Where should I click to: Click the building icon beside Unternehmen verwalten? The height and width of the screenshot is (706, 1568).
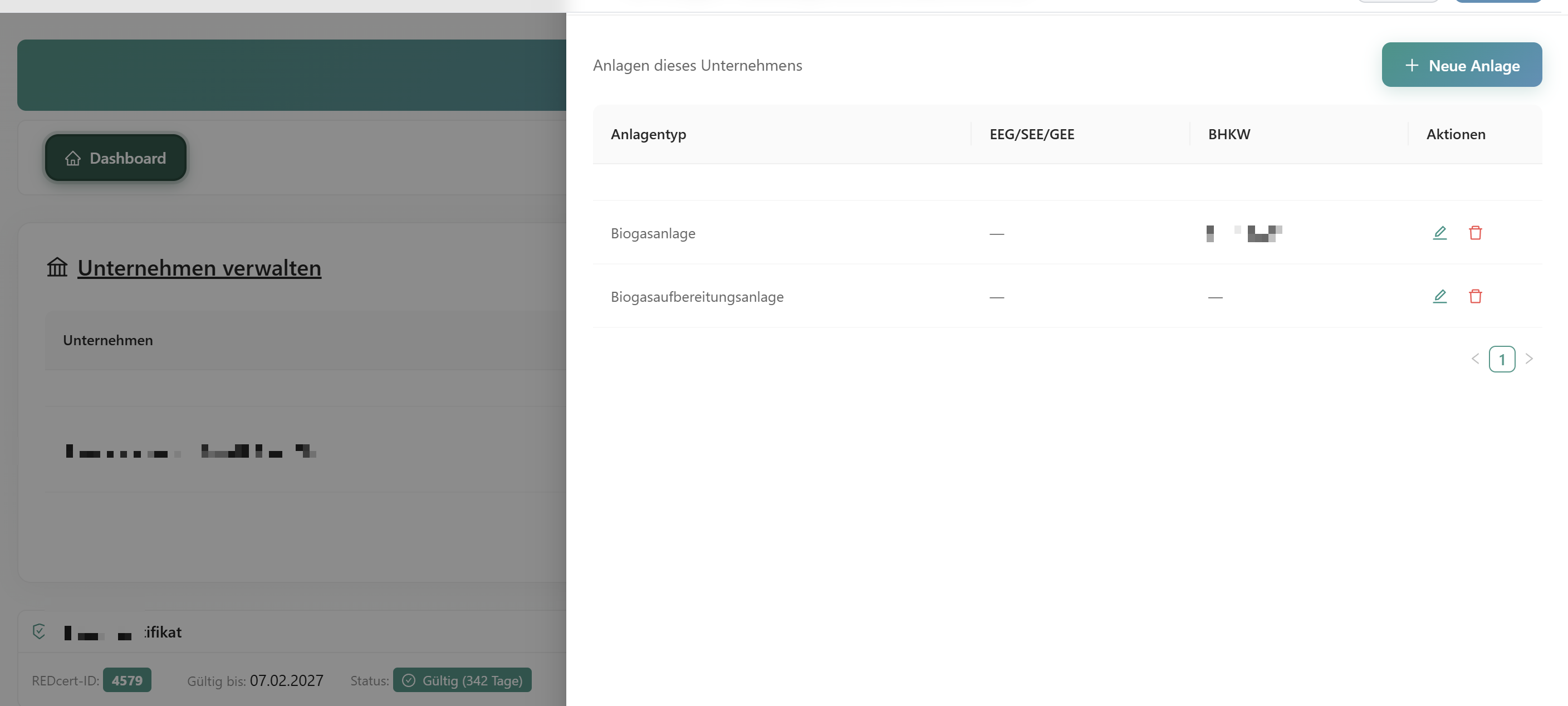[57, 267]
